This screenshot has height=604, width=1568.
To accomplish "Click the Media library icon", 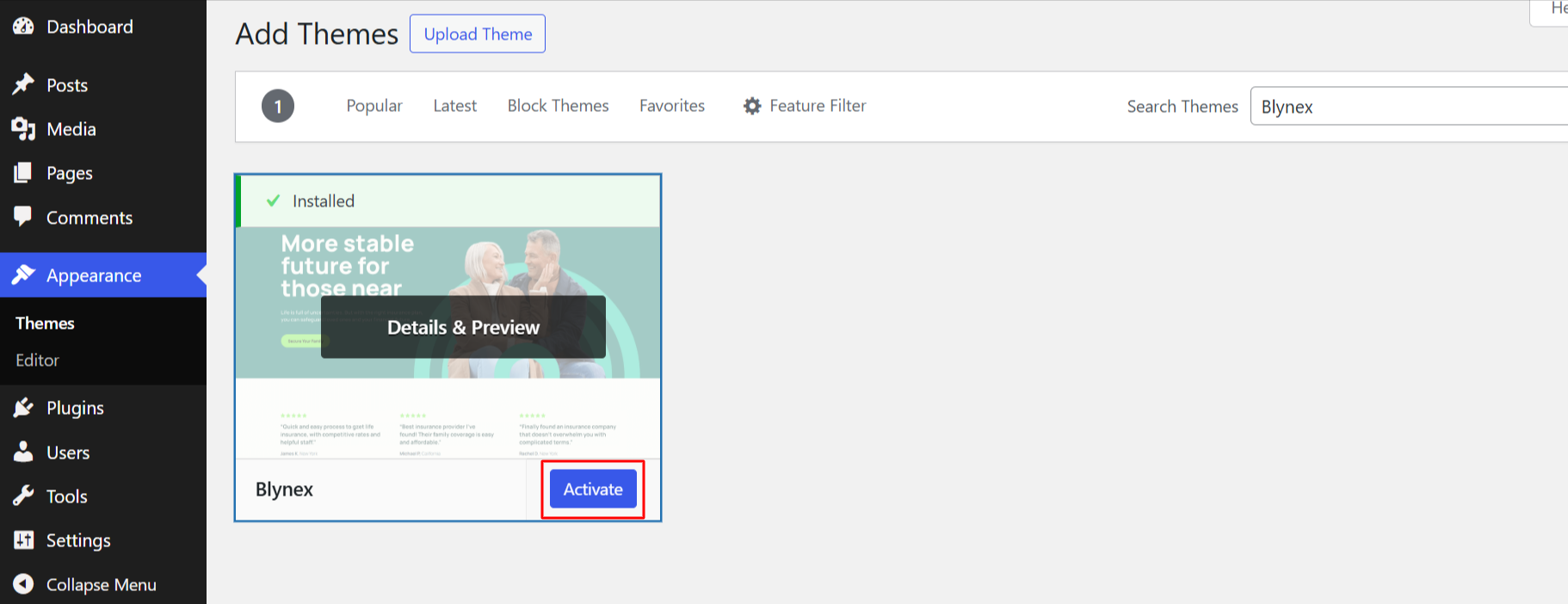I will (x=23, y=129).
